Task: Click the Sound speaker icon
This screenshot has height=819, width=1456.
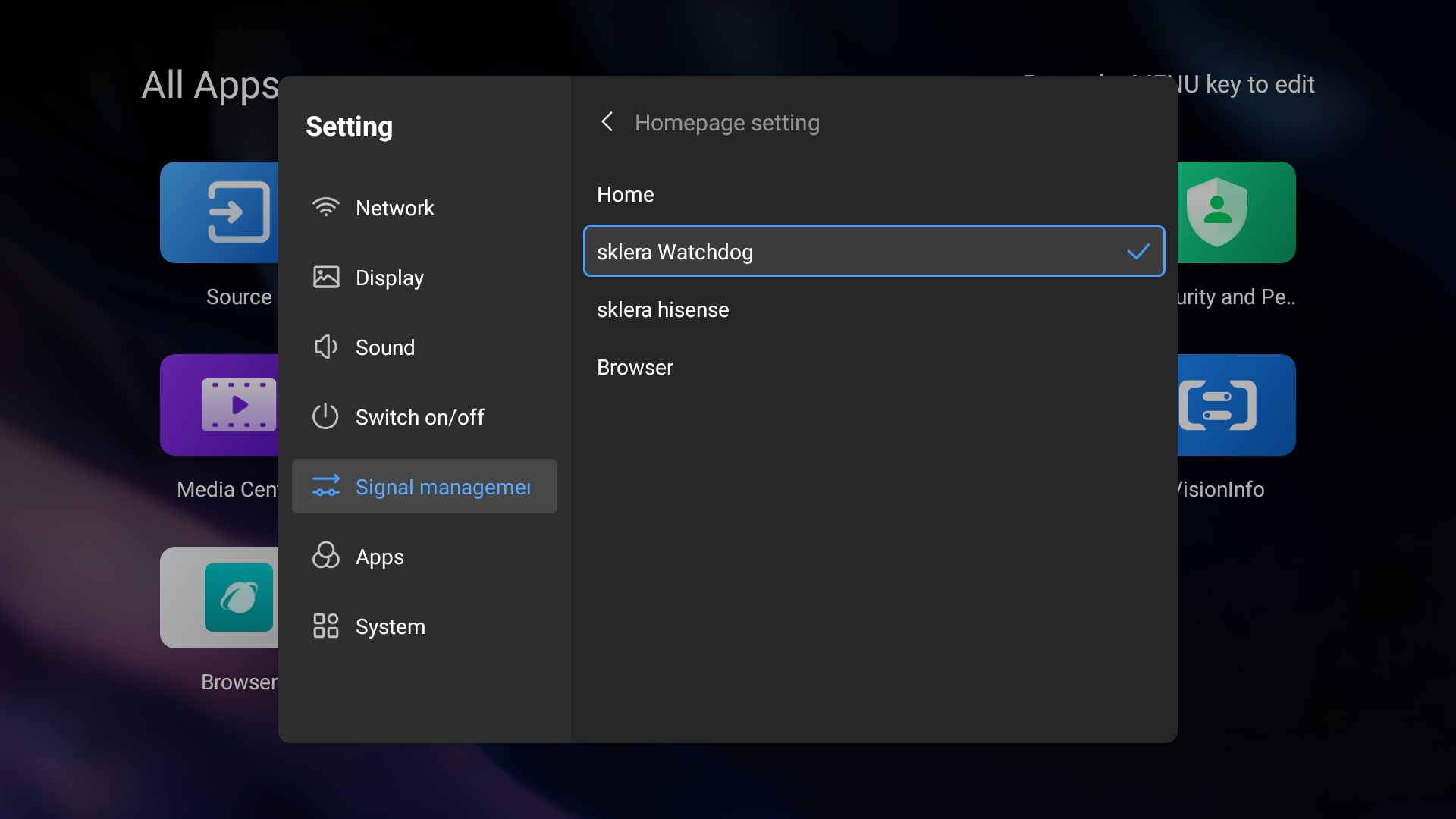Action: click(x=326, y=347)
